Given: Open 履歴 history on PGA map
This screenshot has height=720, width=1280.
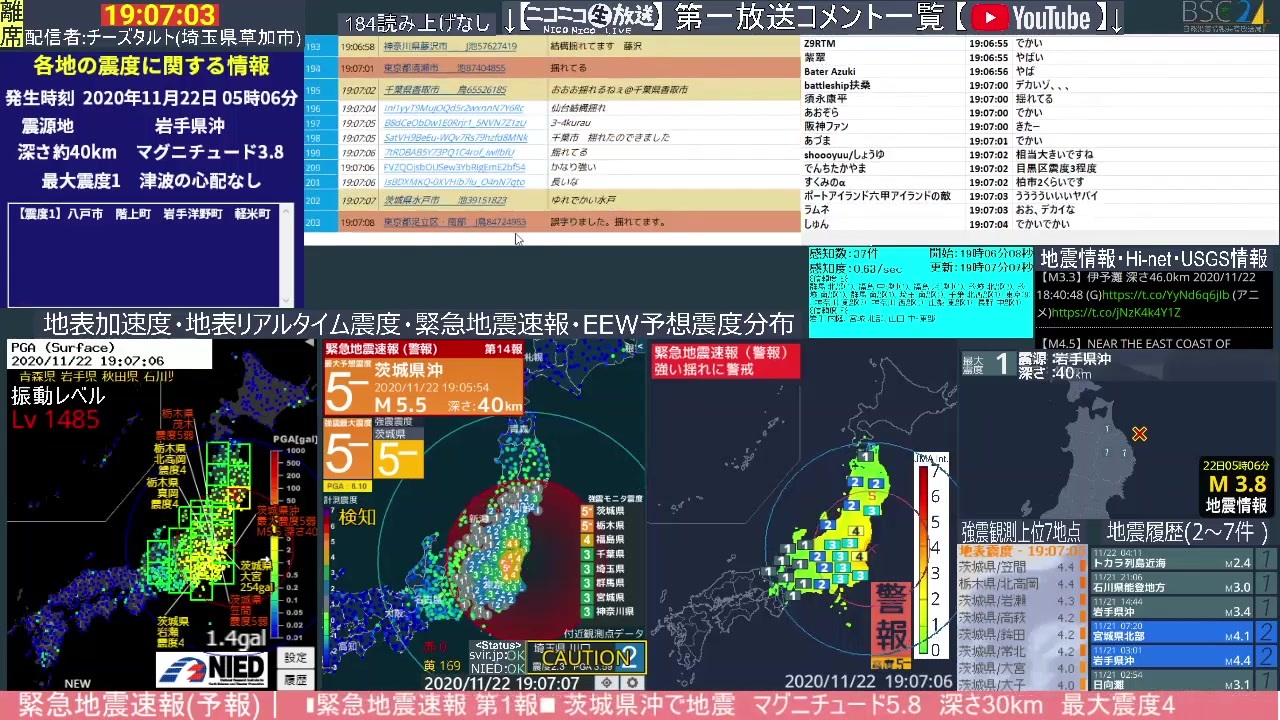Looking at the screenshot, I should point(295,680).
